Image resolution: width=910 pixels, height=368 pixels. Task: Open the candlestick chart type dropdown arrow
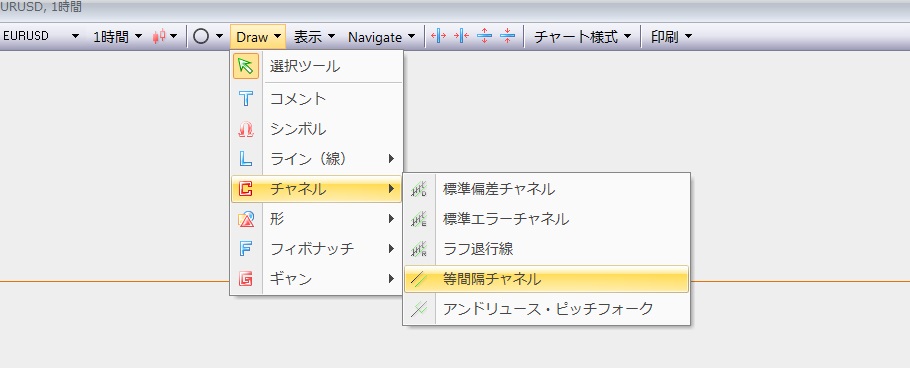[173, 37]
